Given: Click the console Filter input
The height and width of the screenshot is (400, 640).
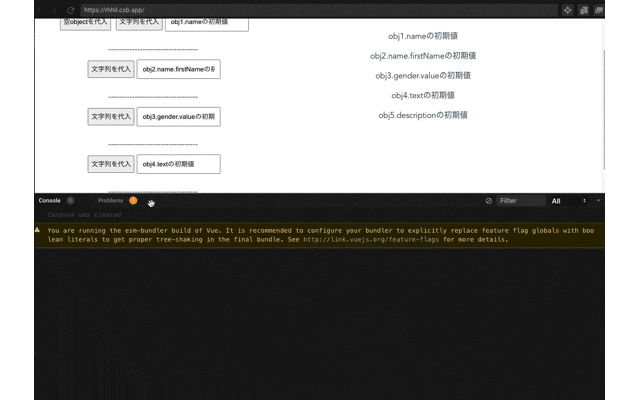Looking at the screenshot, I should click(521, 201).
